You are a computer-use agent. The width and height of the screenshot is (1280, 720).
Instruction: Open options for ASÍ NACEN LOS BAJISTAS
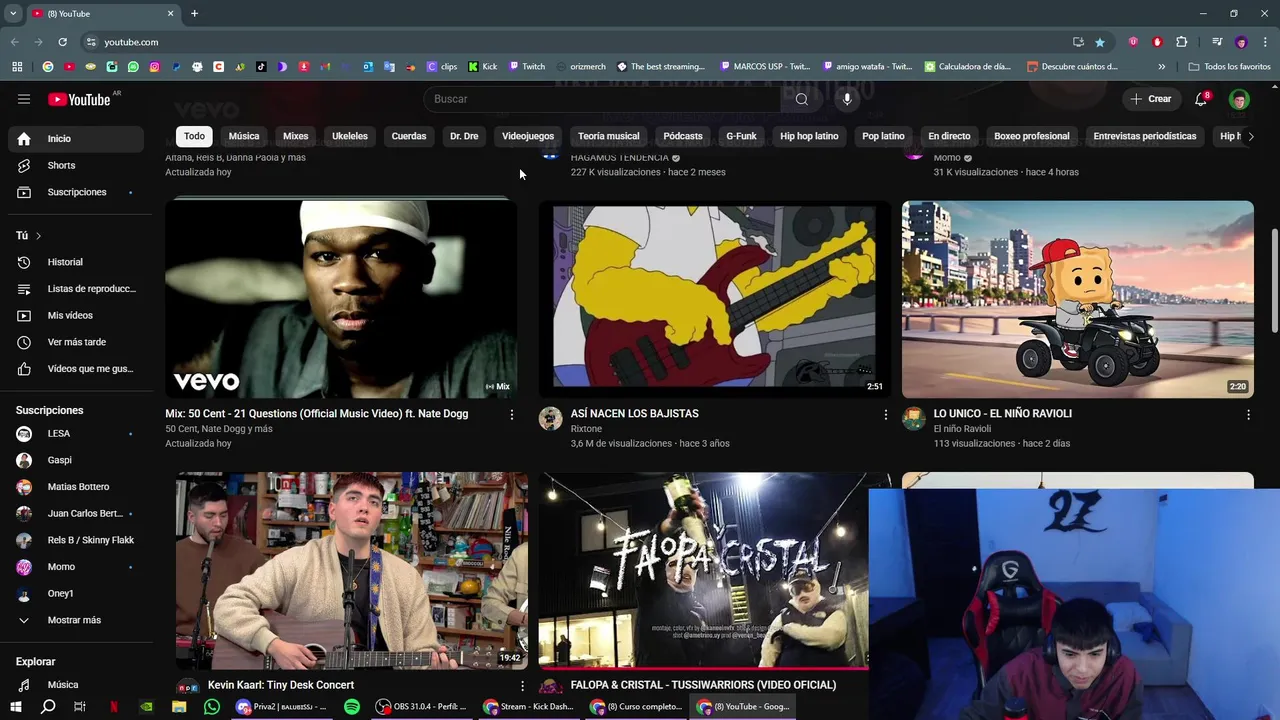tap(885, 414)
